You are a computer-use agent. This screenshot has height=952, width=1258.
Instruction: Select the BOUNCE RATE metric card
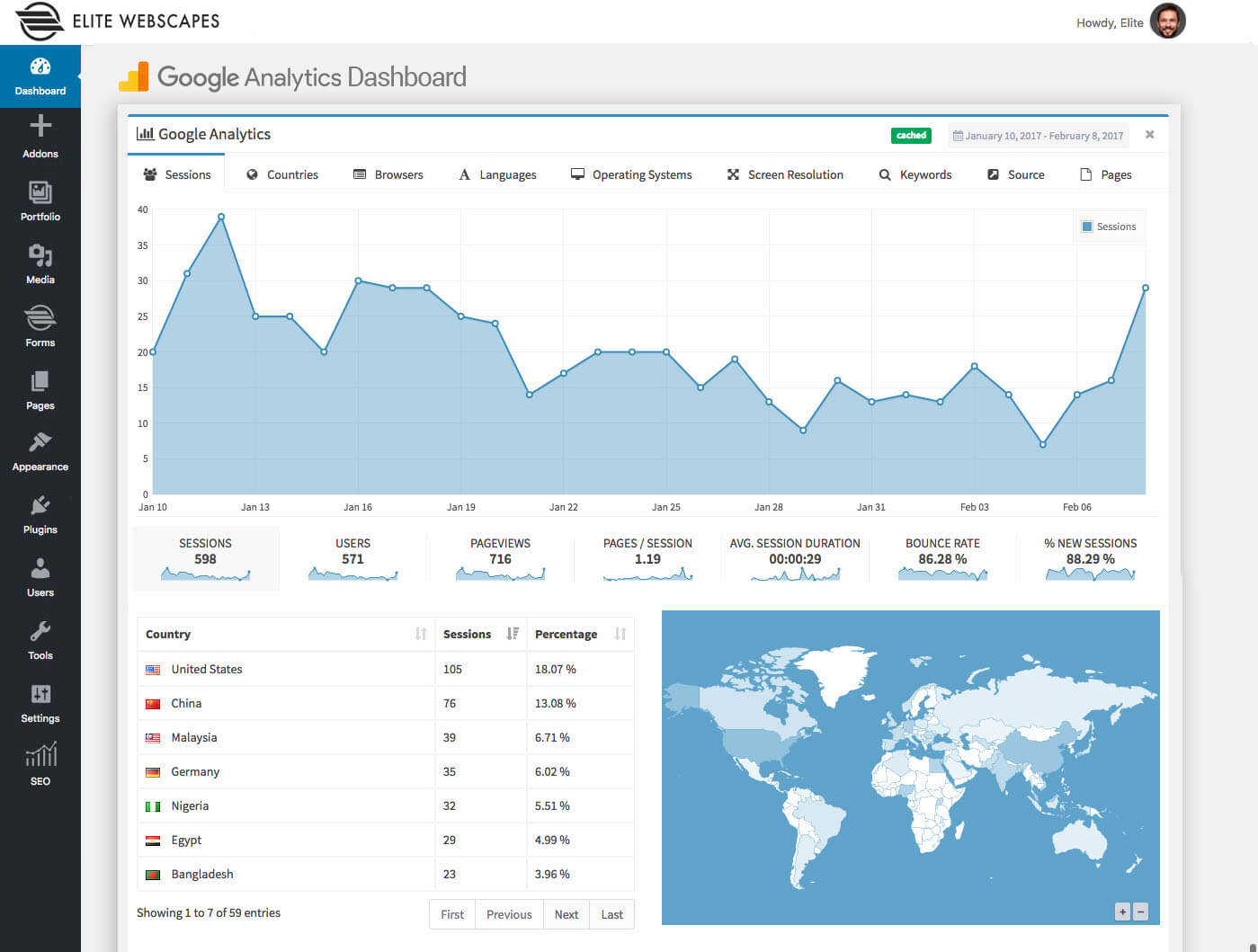[942, 558]
